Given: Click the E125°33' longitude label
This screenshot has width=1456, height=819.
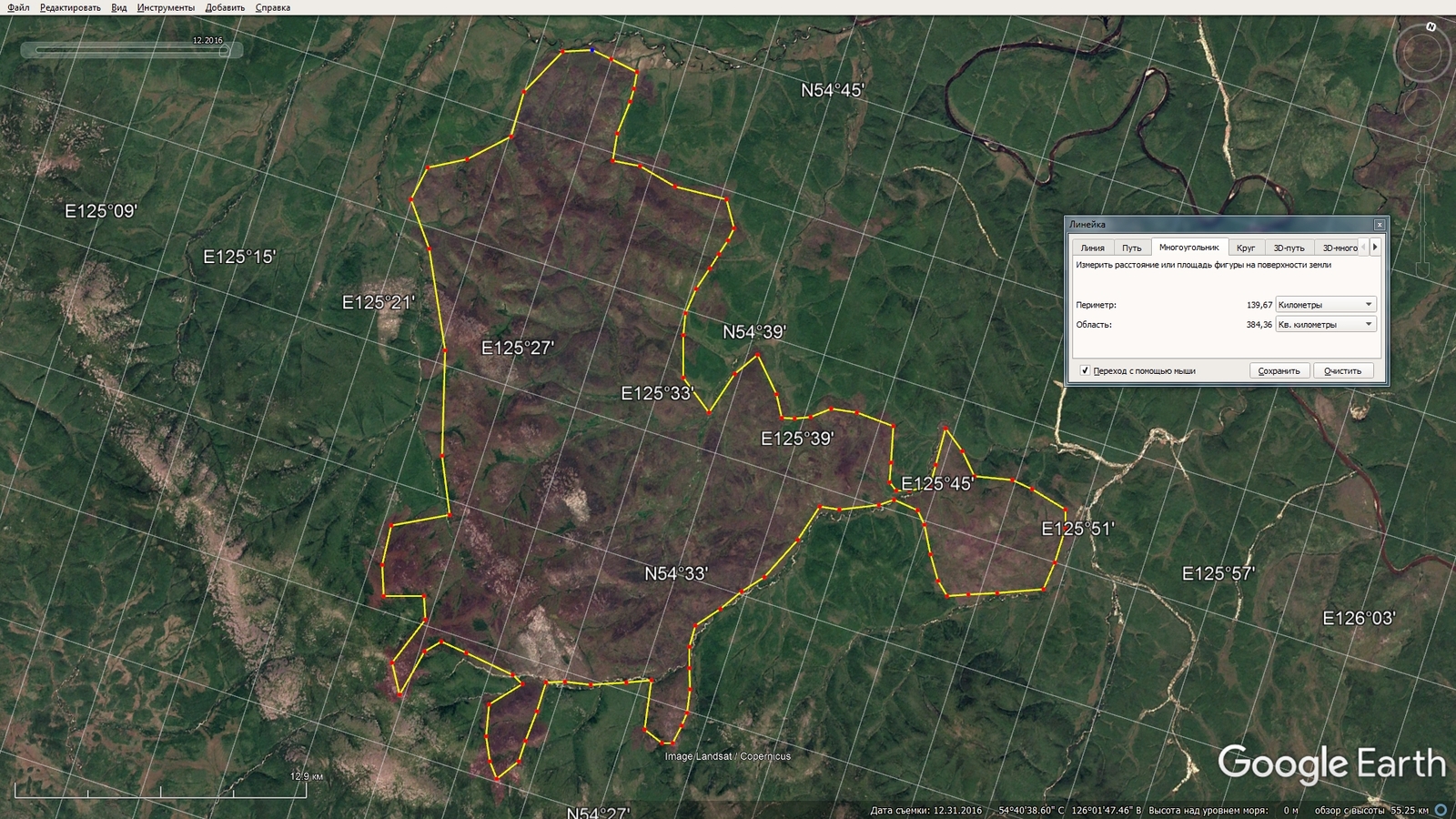Looking at the screenshot, I should point(658,393).
